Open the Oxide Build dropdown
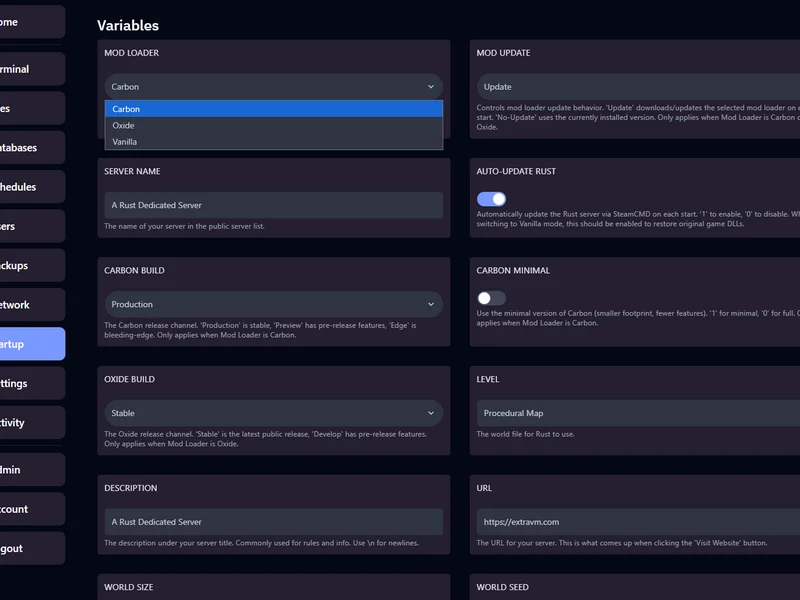 pos(272,413)
